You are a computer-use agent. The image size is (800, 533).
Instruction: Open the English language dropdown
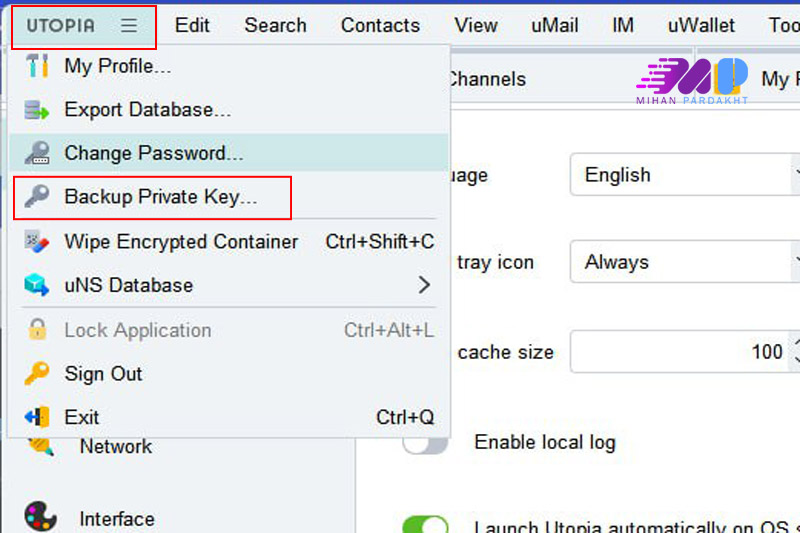685,175
